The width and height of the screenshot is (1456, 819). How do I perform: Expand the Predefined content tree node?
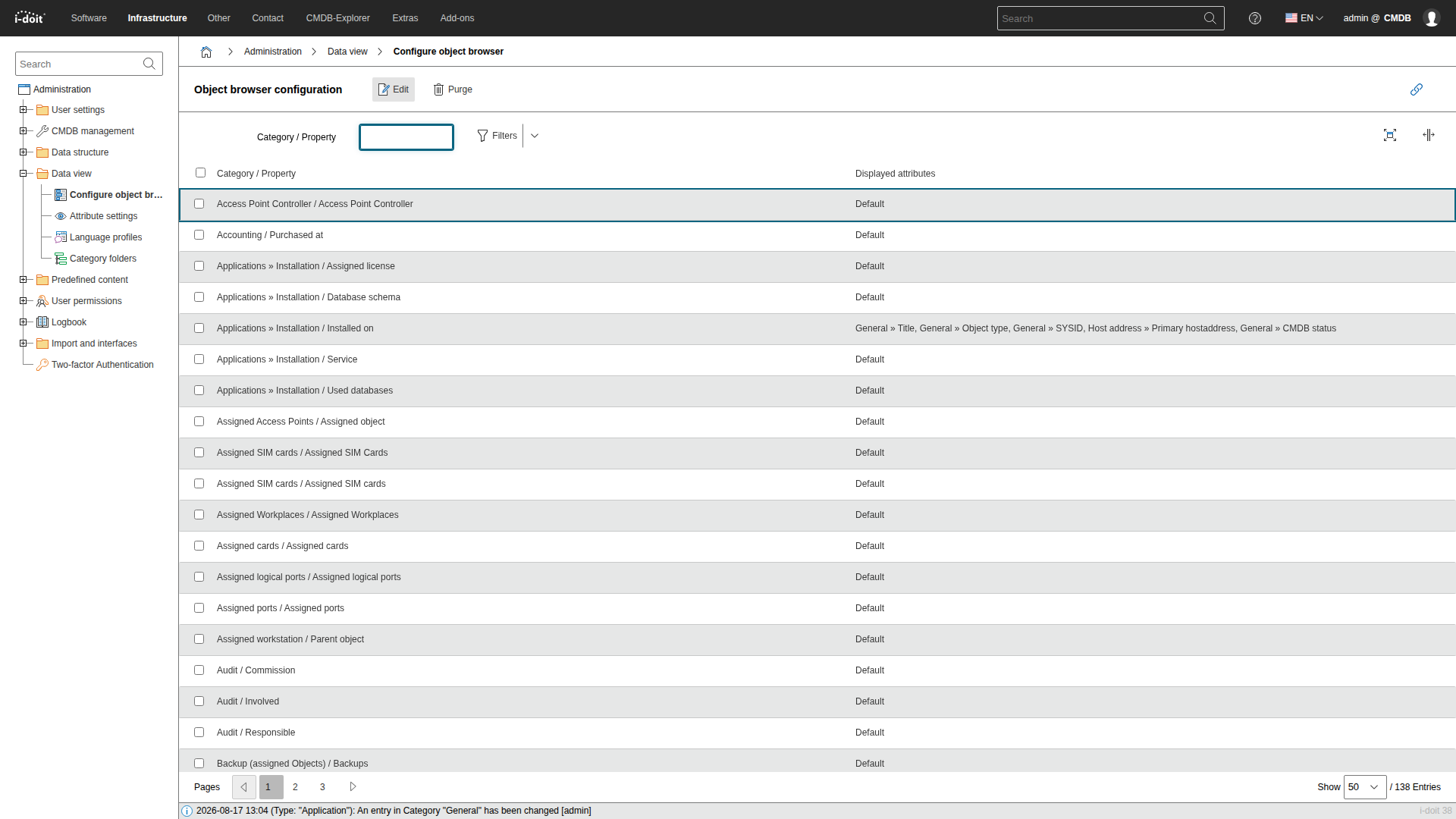[23, 280]
